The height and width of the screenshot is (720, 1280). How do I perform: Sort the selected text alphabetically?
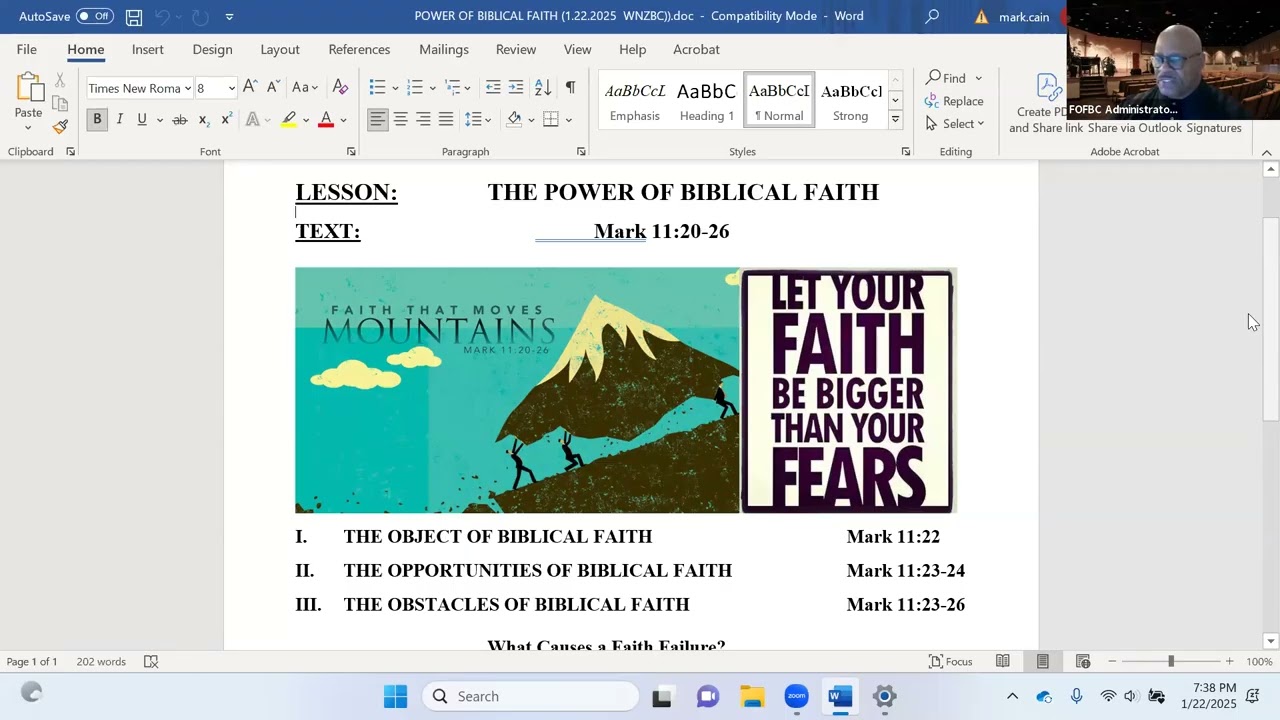[542, 88]
